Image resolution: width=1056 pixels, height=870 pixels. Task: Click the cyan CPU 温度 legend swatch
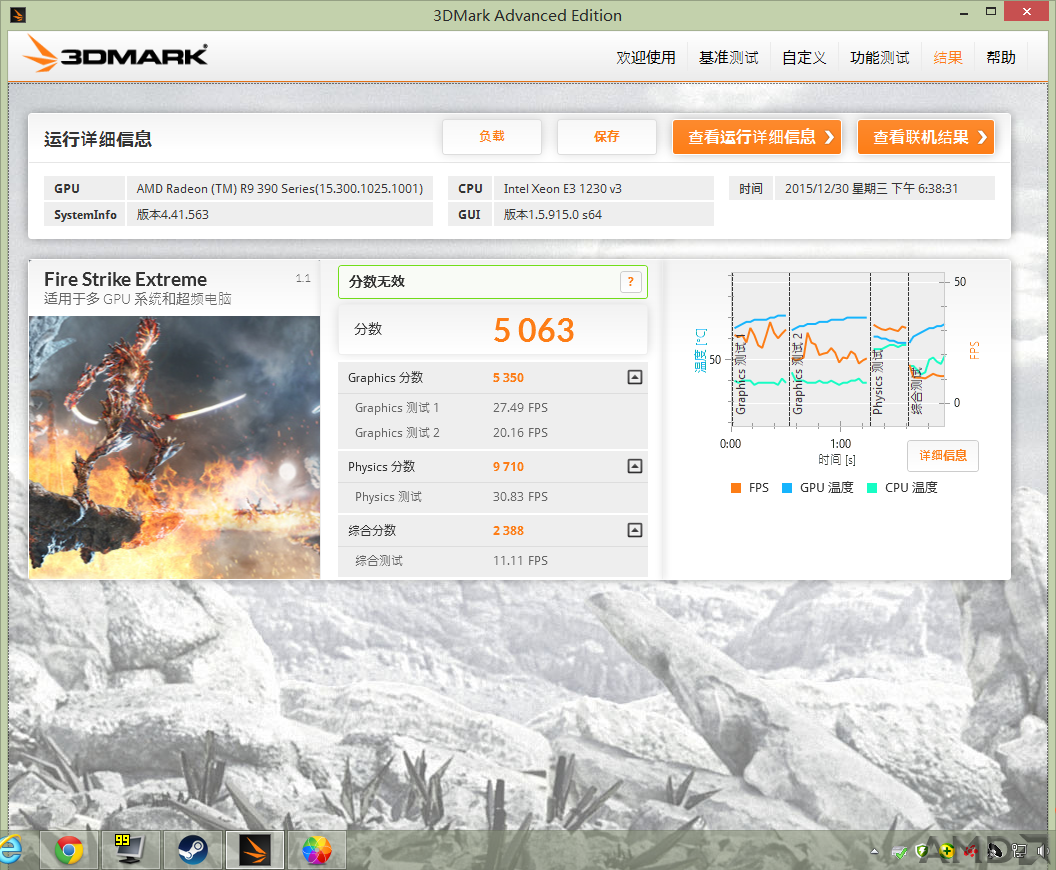[872, 488]
